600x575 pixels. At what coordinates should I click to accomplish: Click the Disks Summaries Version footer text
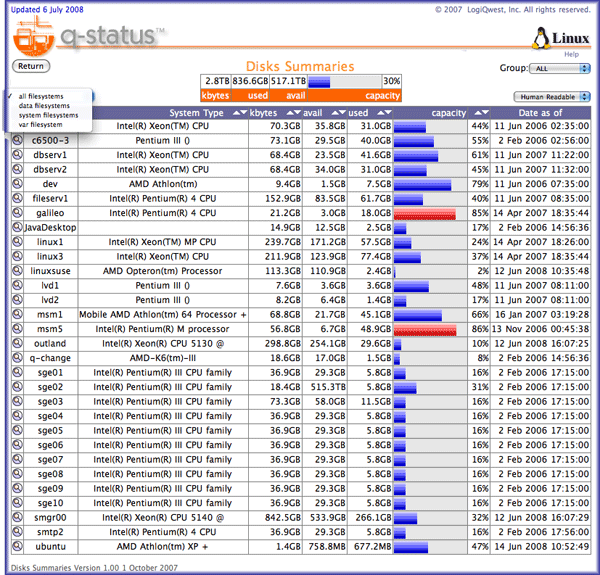[x=94, y=568]
